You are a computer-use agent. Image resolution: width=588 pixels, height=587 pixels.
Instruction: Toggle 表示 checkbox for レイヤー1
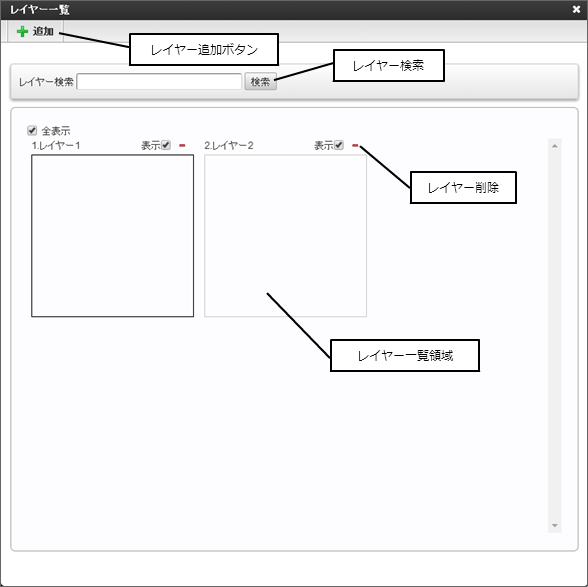point(166,145)
